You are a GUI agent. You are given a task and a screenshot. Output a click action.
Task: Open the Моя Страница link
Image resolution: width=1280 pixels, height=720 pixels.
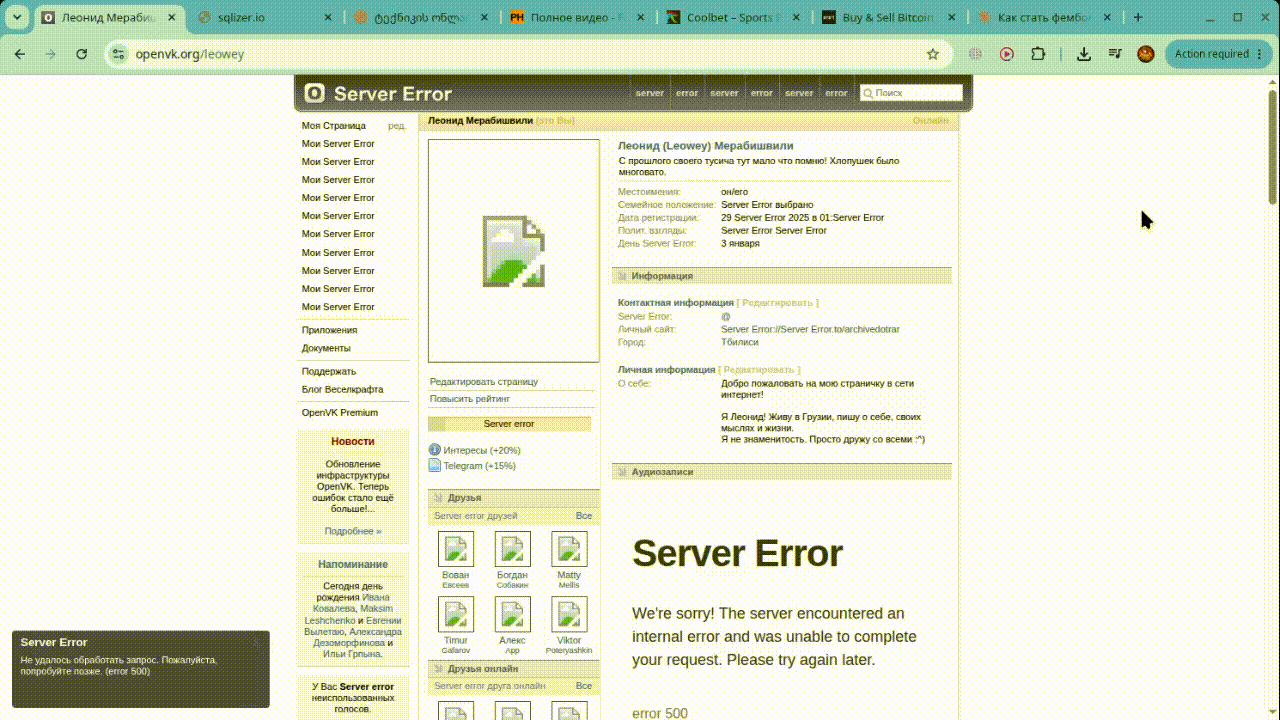pyautogui.click(x=334, y=126)
